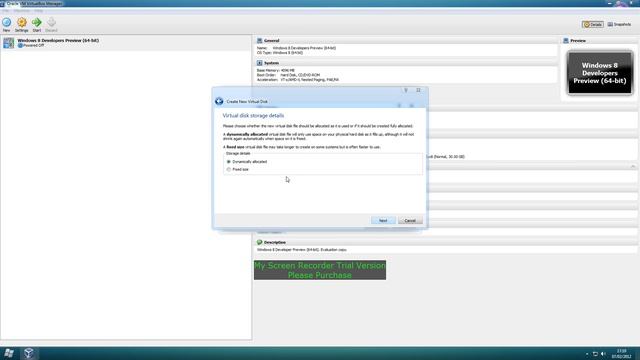Click the System section icon
The image size is (640, 360).
(x=260, y=63)
